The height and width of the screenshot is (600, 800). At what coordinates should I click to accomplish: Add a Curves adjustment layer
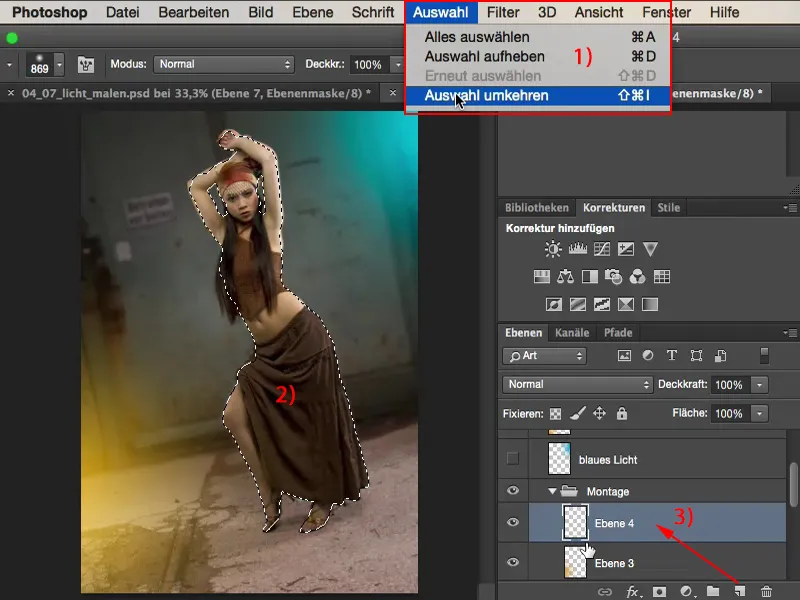tap(602, 249)
